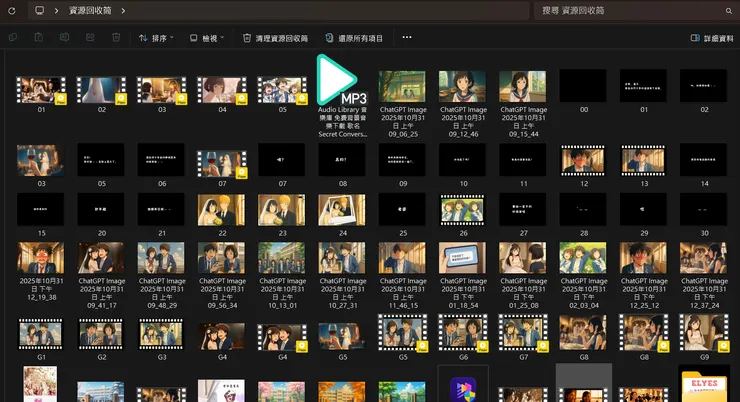This screenshot has height=402, width=740.
Task: Select the black image named 20
Action: click(101, 214)
